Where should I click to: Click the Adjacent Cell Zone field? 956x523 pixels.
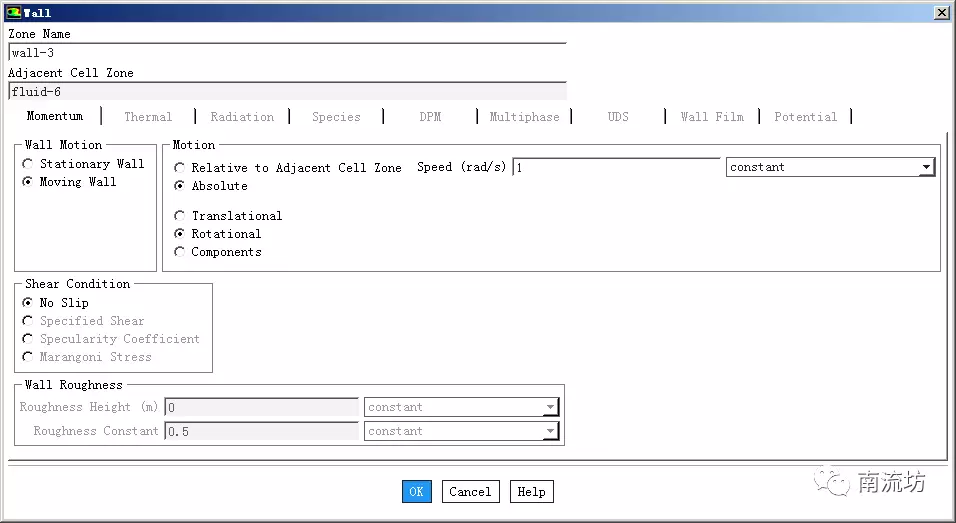(x=288, y=91)
